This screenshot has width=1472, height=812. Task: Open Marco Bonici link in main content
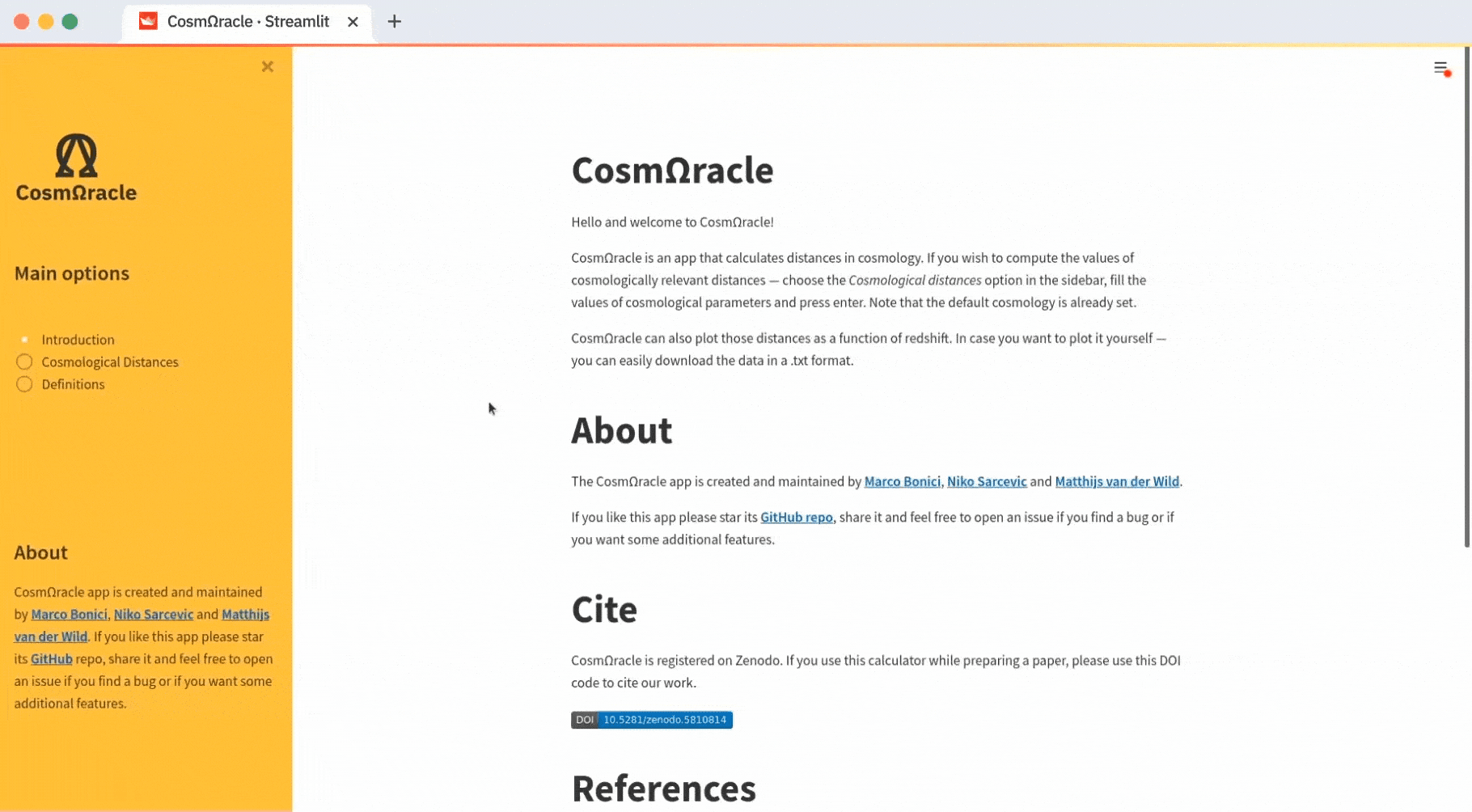(x=902, y=482)
